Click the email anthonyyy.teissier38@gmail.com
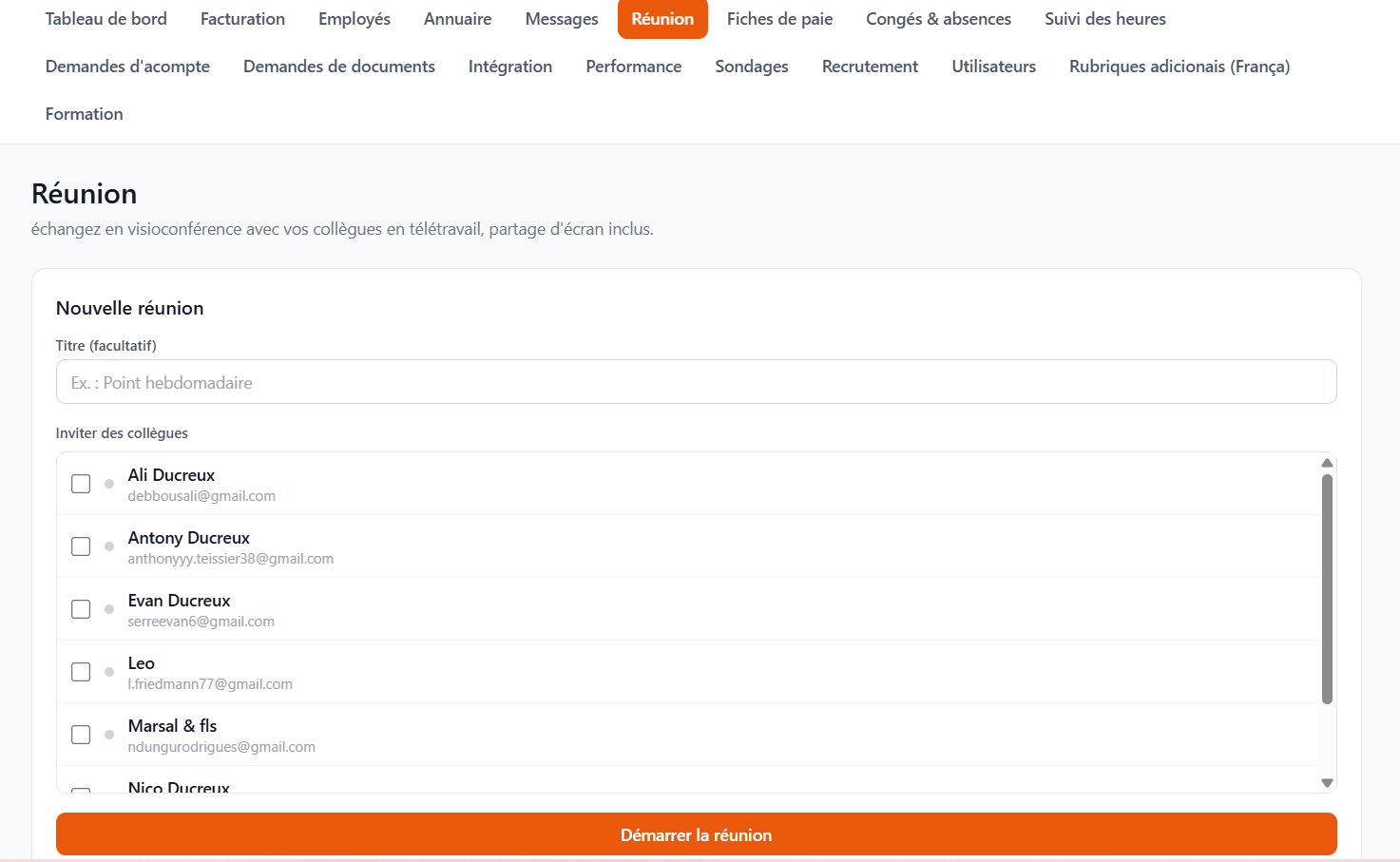Screen dimensions: 1400x862 coord(231,559)
